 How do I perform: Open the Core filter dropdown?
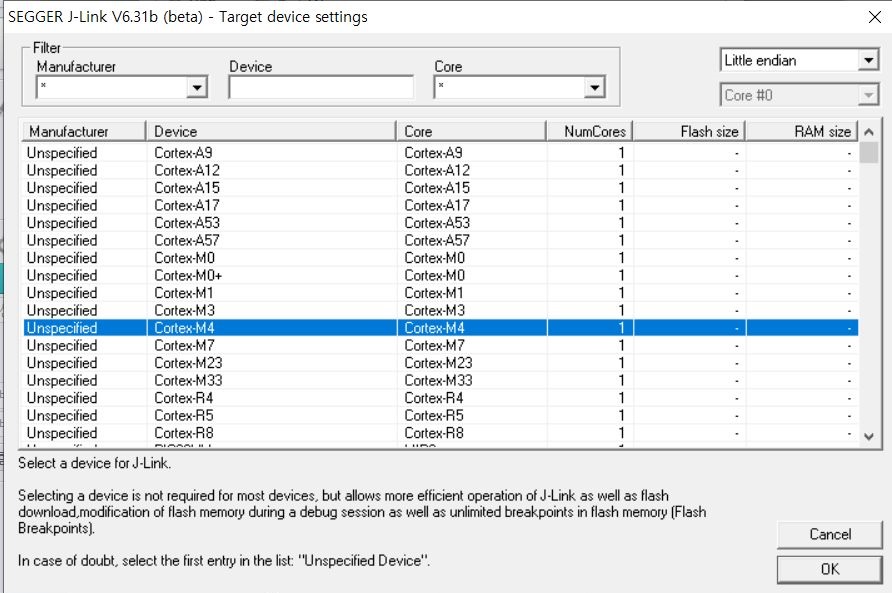594,88
